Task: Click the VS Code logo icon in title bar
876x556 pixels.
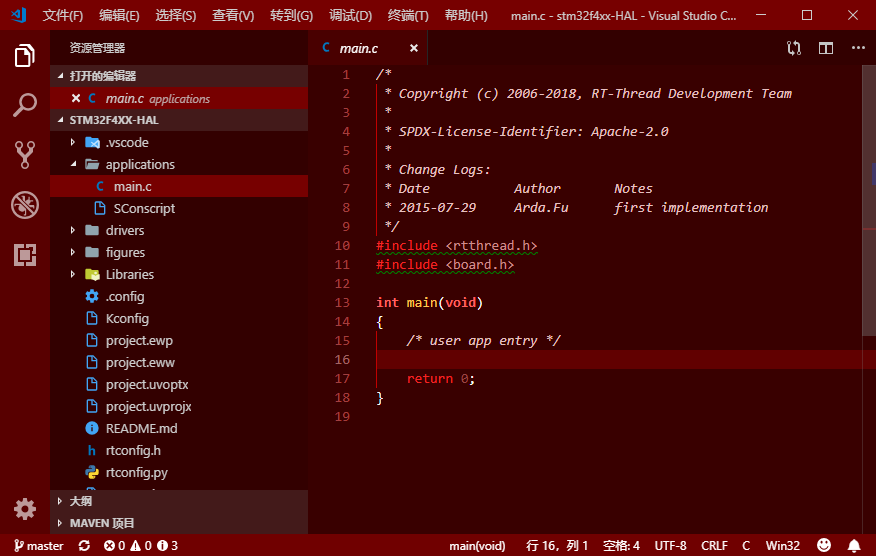Action: pos(18,15)
